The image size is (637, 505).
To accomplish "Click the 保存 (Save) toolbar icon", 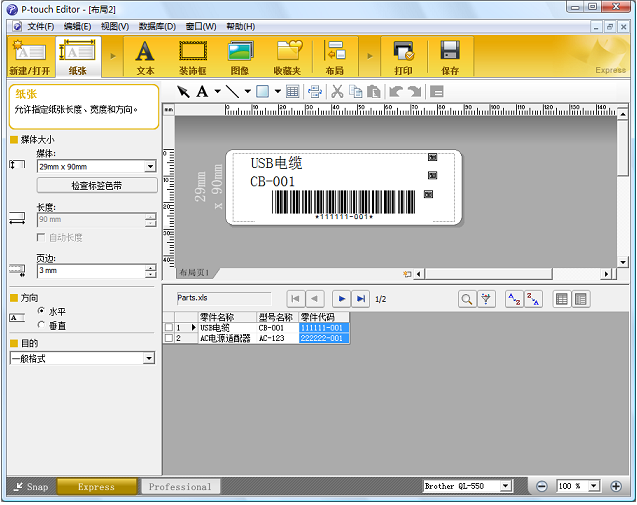I will click(x=450, y=57).
